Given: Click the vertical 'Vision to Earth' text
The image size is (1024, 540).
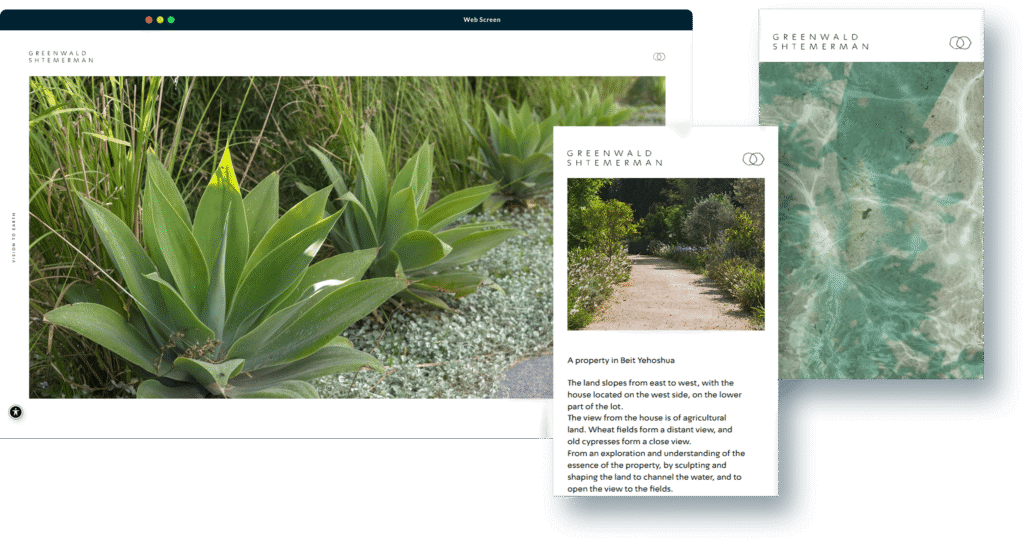Looking at the screenshot, I should pos(14,243).
